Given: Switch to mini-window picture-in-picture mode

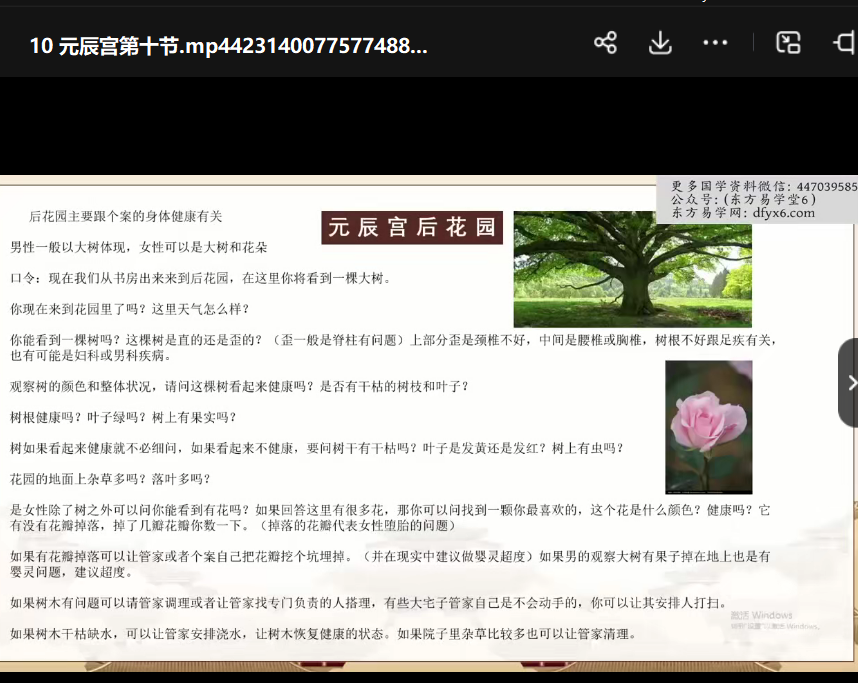Looking at the screenshot, I should click(789, 42).
